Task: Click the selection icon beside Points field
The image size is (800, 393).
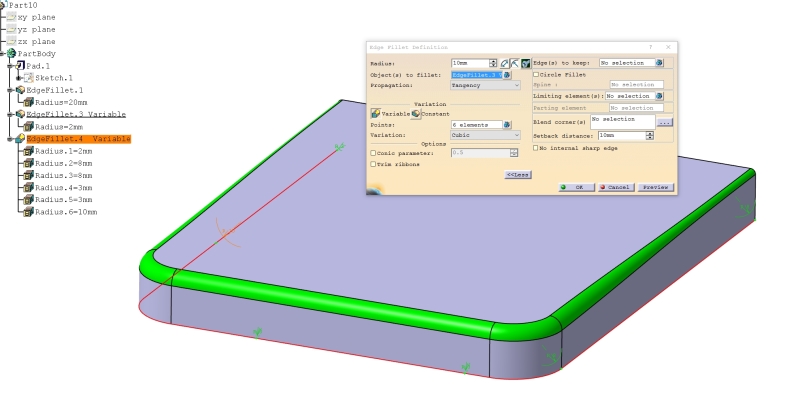Action: coord(507,125)
